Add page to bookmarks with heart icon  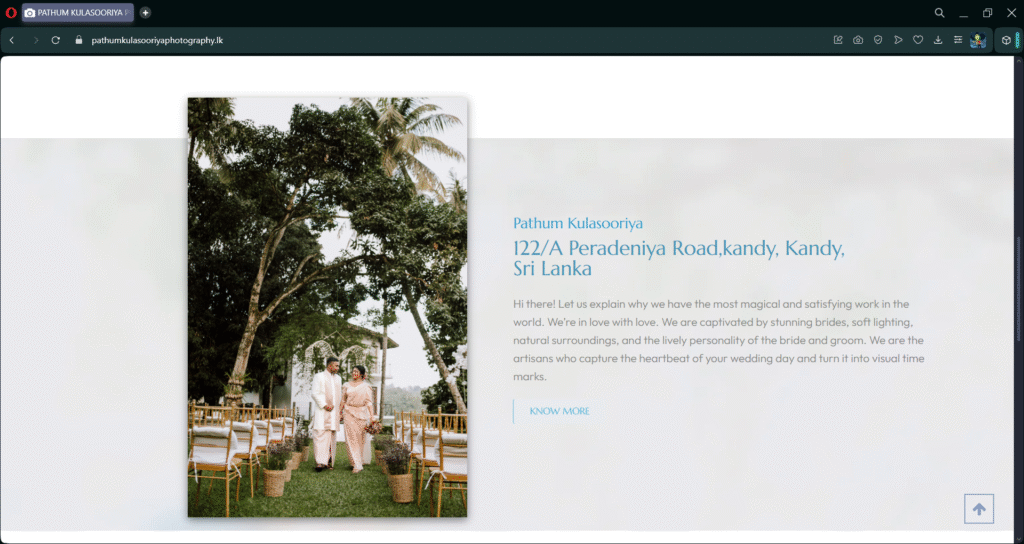(918, 40)
